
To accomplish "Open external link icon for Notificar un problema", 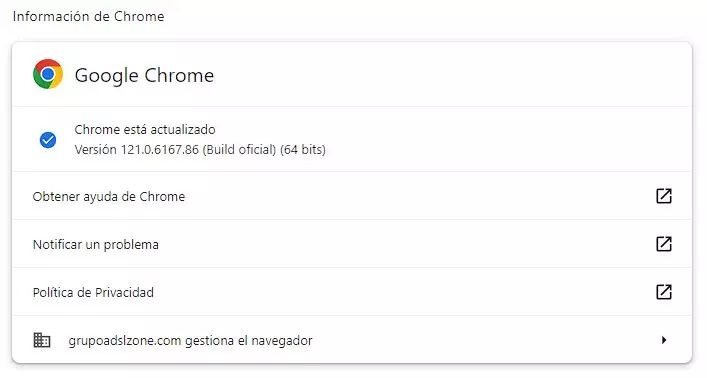I will coord(664,244).
